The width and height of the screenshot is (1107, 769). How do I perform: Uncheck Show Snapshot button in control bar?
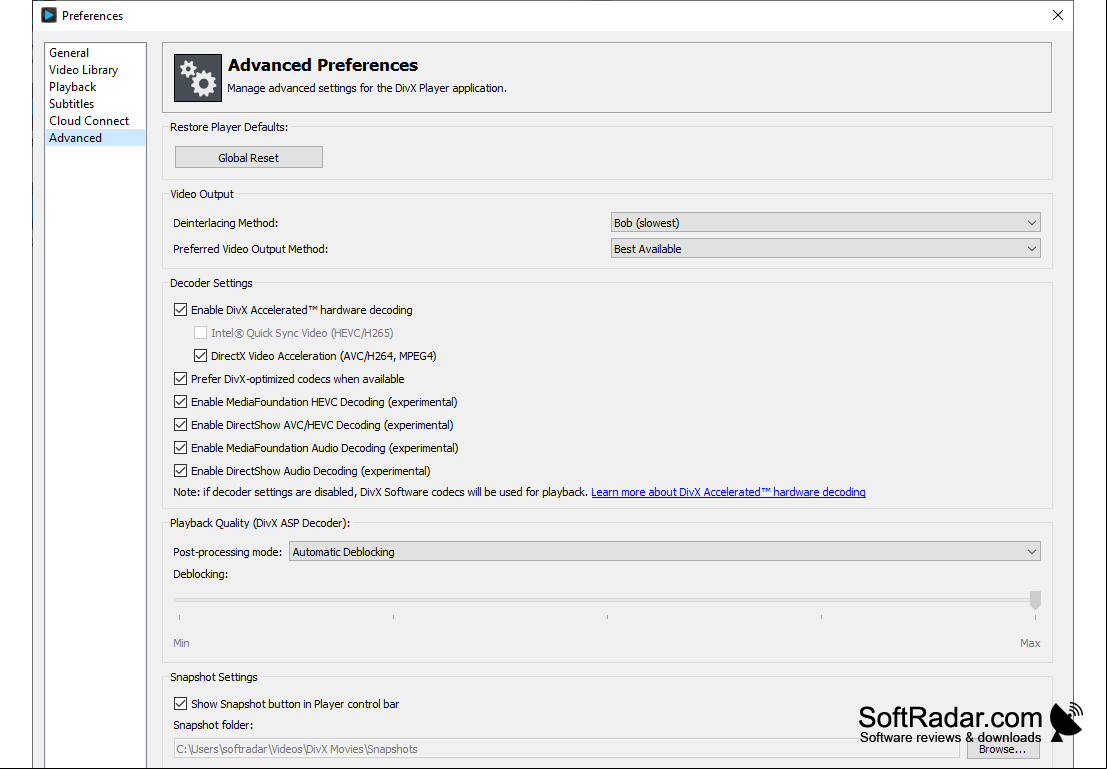coord(181,704)
